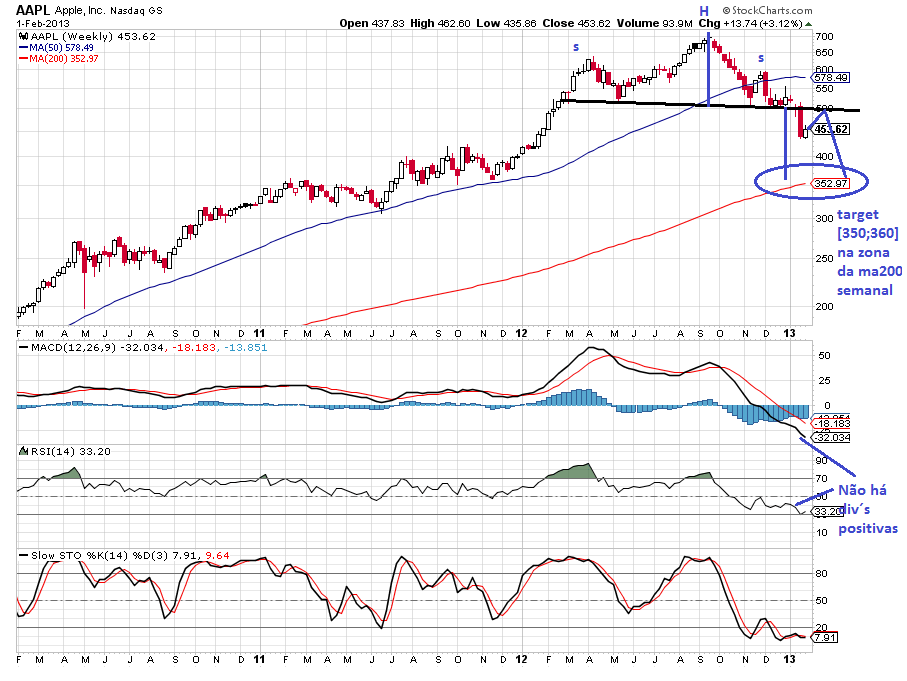This screenshot has height=681, width=907.
Task: Click the blue '-13.851' value in MACD legend
Action: pyautogui.click(x=245, y=348)
